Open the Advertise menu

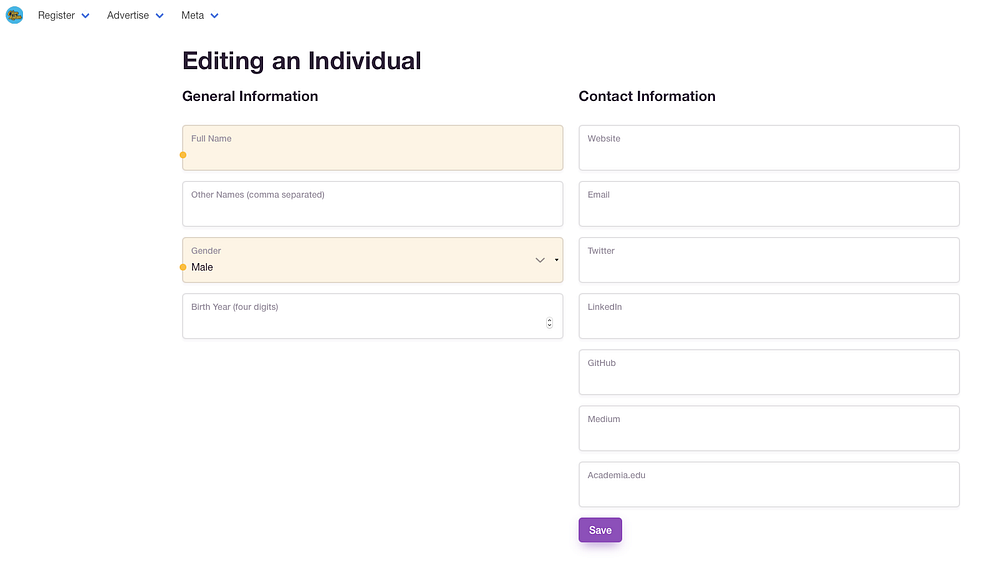pyautogui.click(x=128, y=16)
